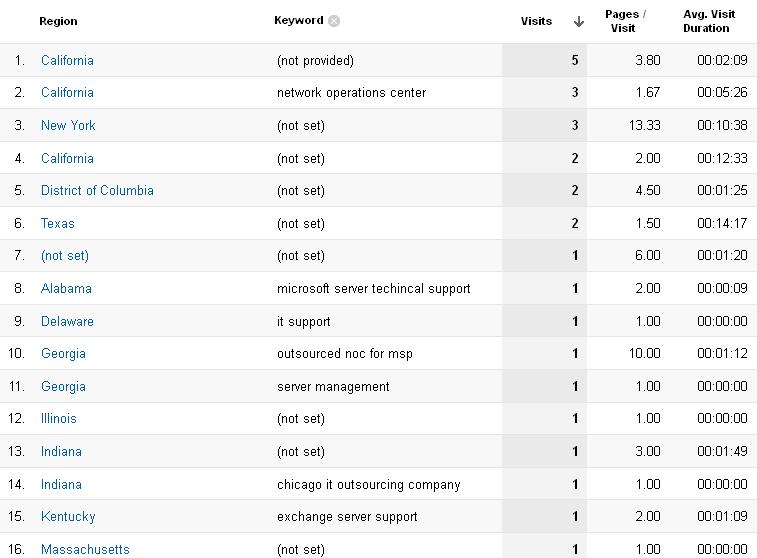Open the Alabama region link

66,289
